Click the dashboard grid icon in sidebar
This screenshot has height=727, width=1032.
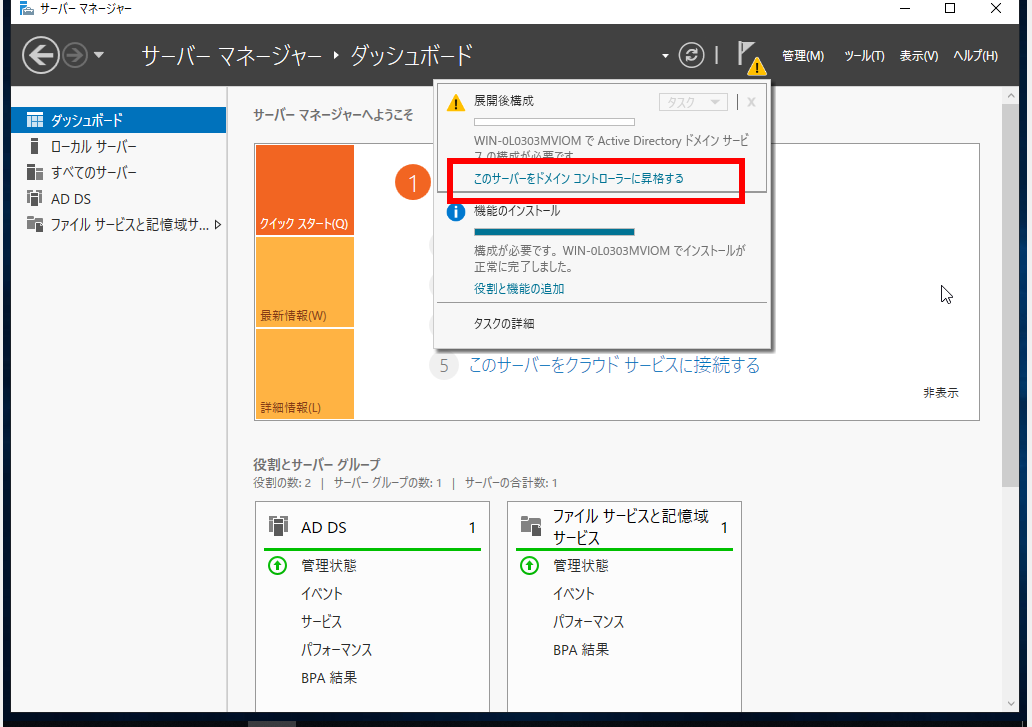pos(34,120)
